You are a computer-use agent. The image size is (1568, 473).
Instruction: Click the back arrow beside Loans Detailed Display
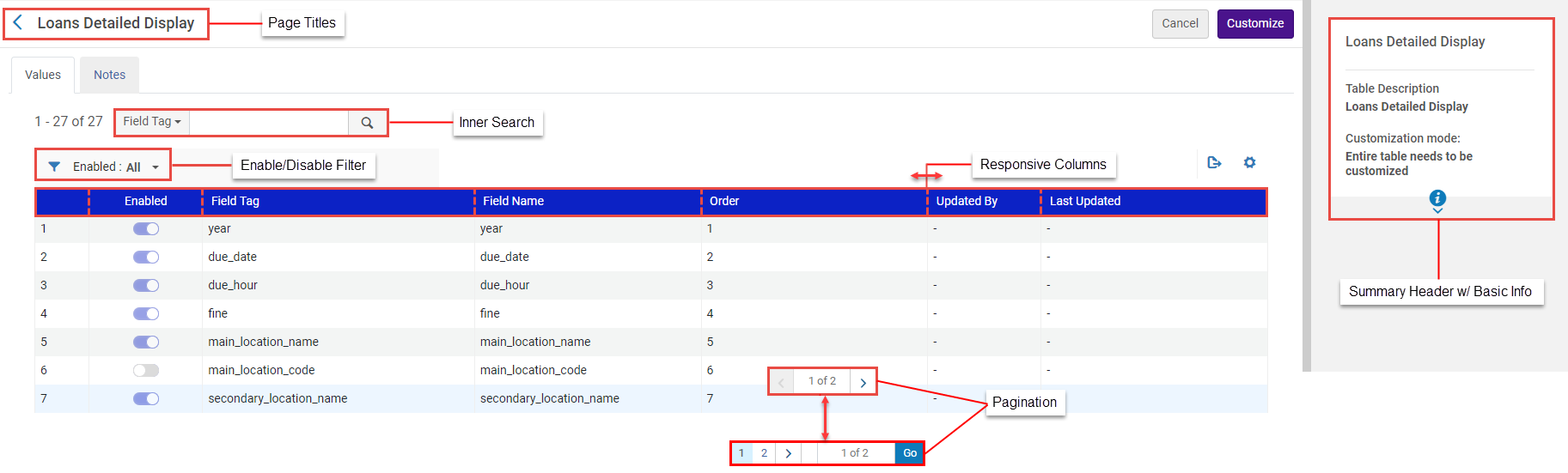(18, 22)
